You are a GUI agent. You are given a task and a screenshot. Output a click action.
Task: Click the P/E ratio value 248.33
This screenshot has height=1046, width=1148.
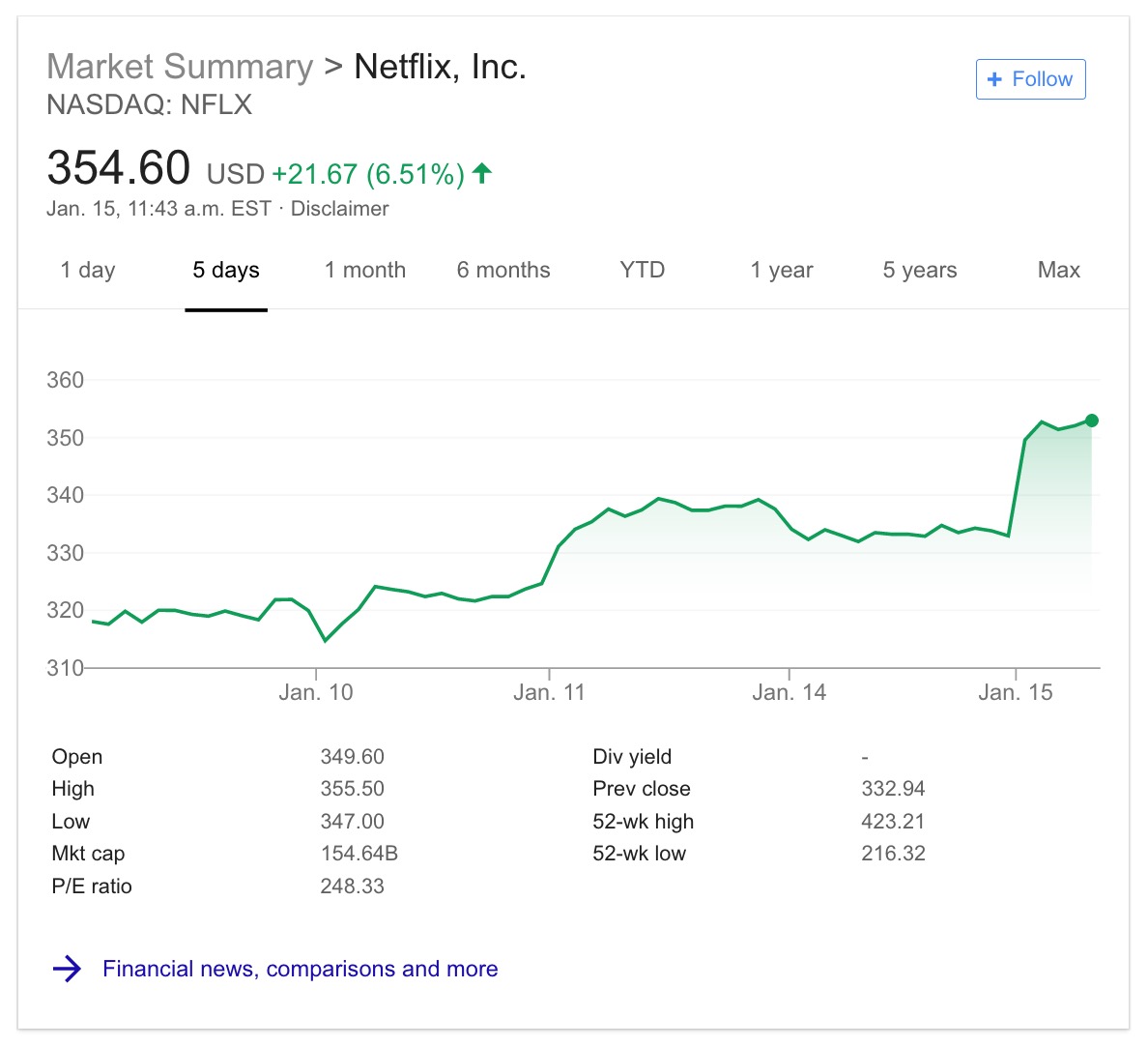(352, 886)
